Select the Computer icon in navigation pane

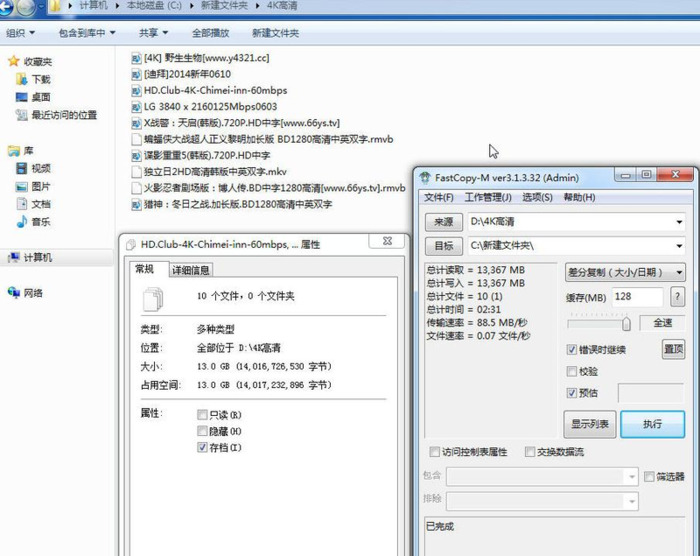click(x=14, y=257)
